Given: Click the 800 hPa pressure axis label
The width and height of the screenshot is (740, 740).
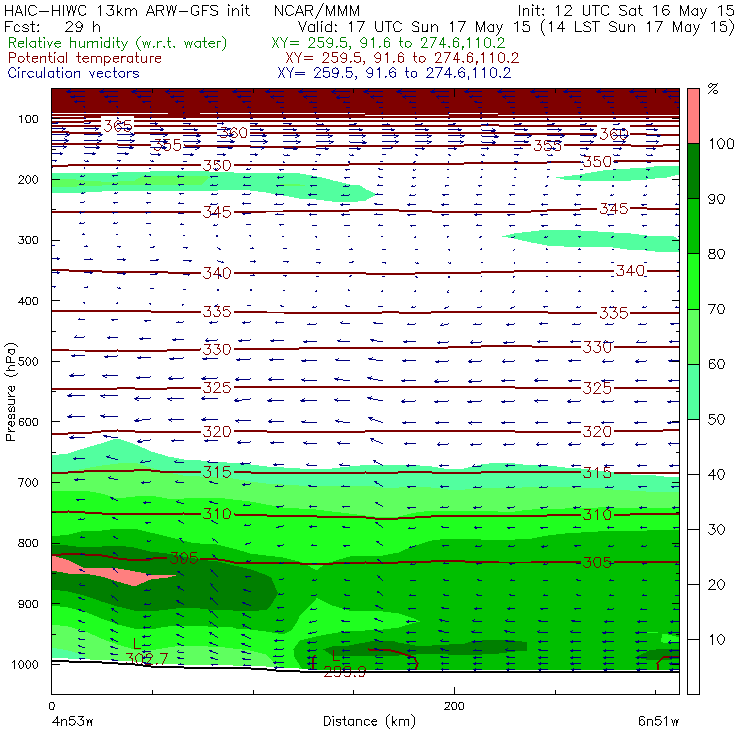Looking at the screenshot, I should coord(28,543).
